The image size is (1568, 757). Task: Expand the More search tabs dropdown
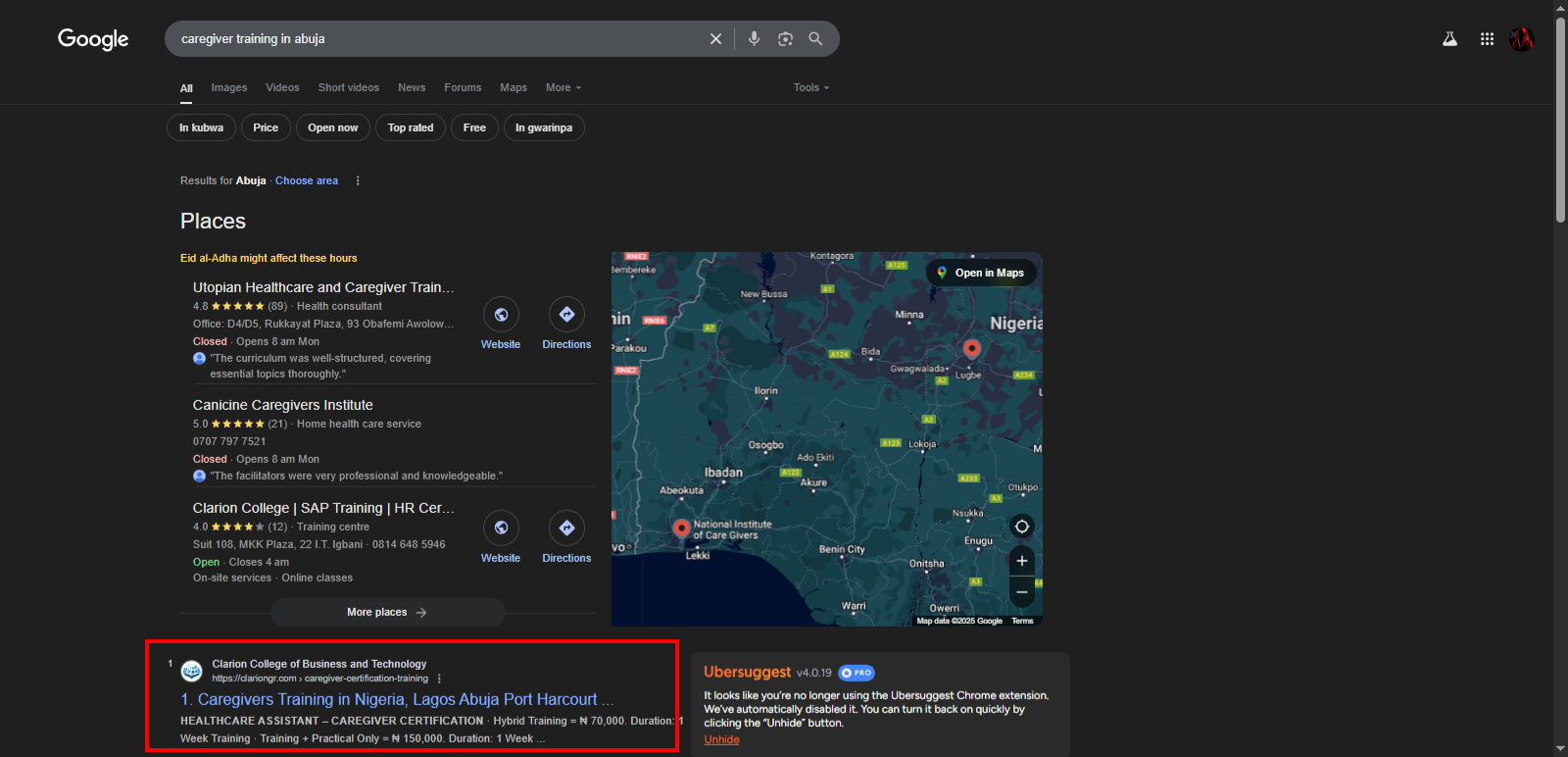563,87
